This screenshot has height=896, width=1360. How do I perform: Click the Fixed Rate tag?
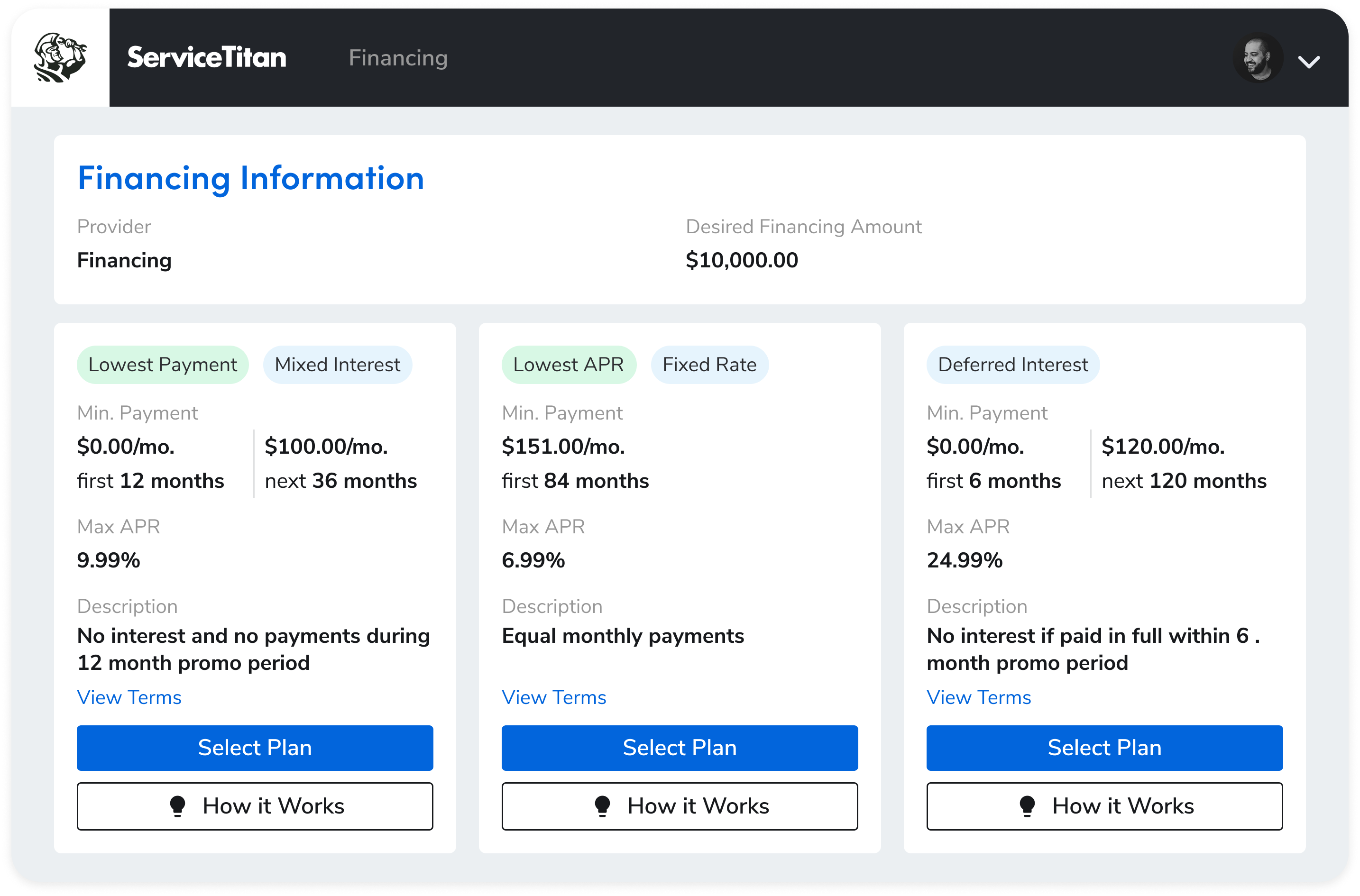[709, 365]
